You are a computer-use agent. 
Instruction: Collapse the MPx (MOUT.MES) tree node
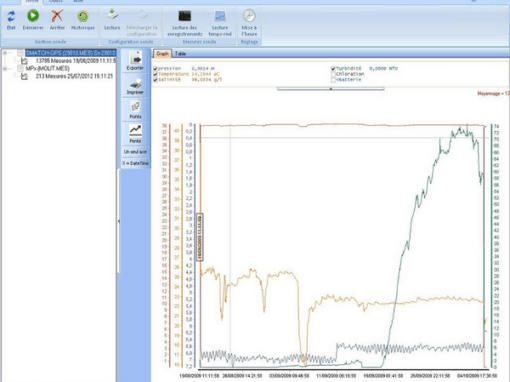click(5, 68)
